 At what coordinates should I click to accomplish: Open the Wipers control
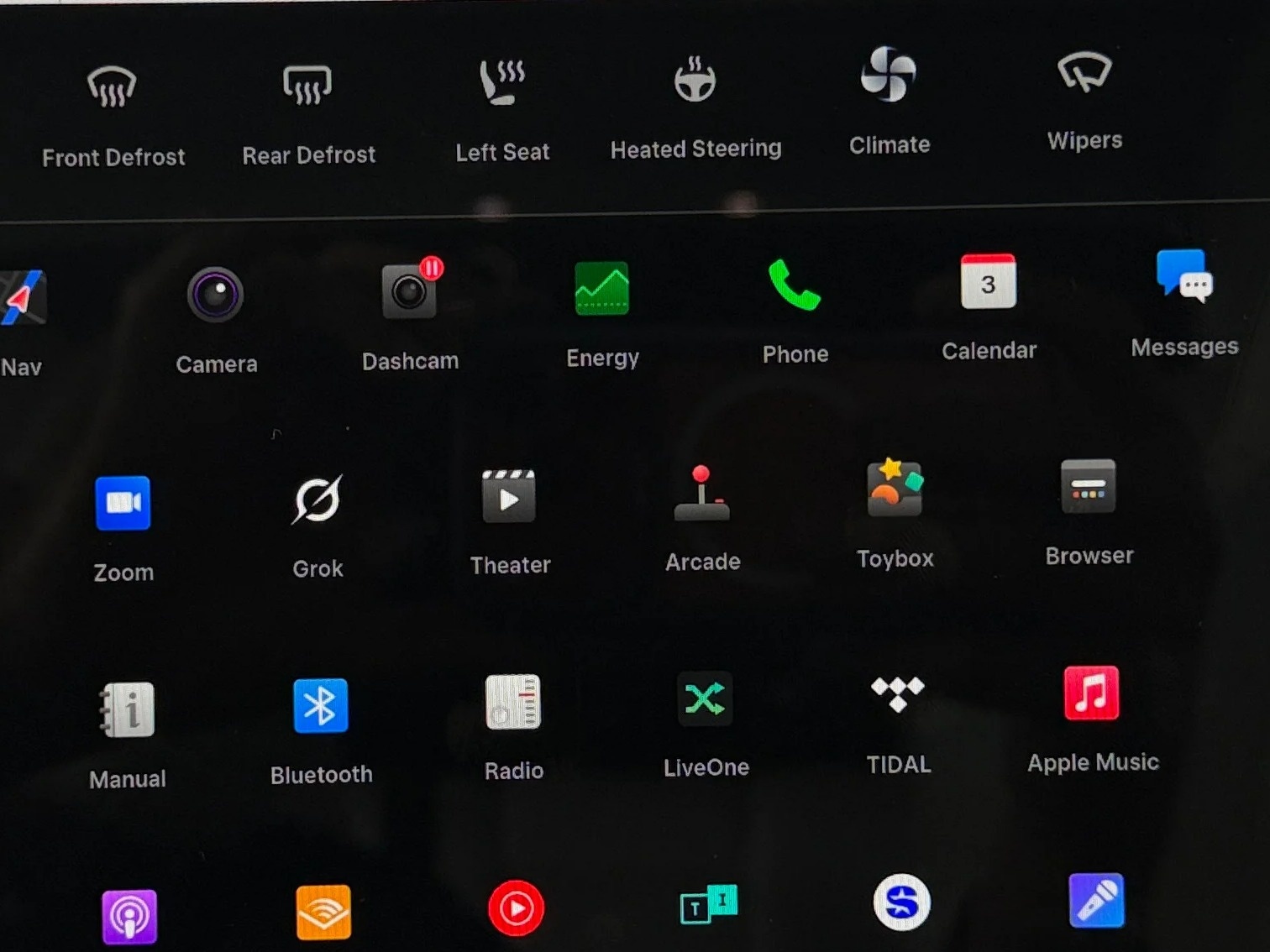(x=1084, y=71)
